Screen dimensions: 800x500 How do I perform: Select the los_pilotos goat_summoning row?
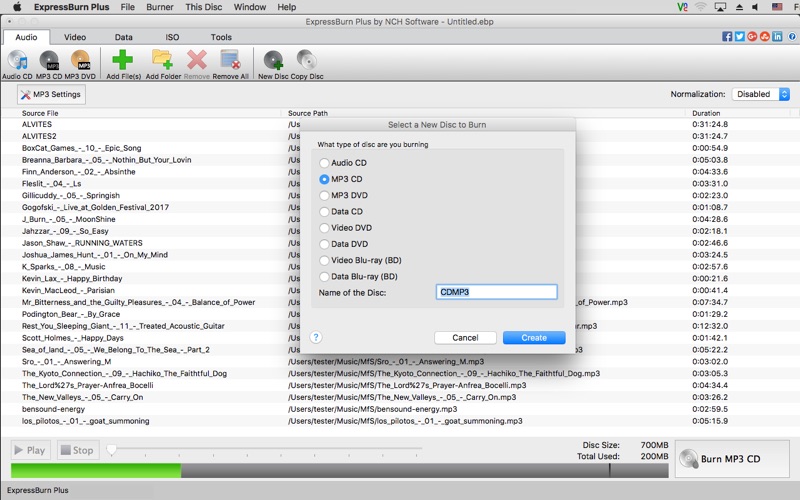click(400, 421)
